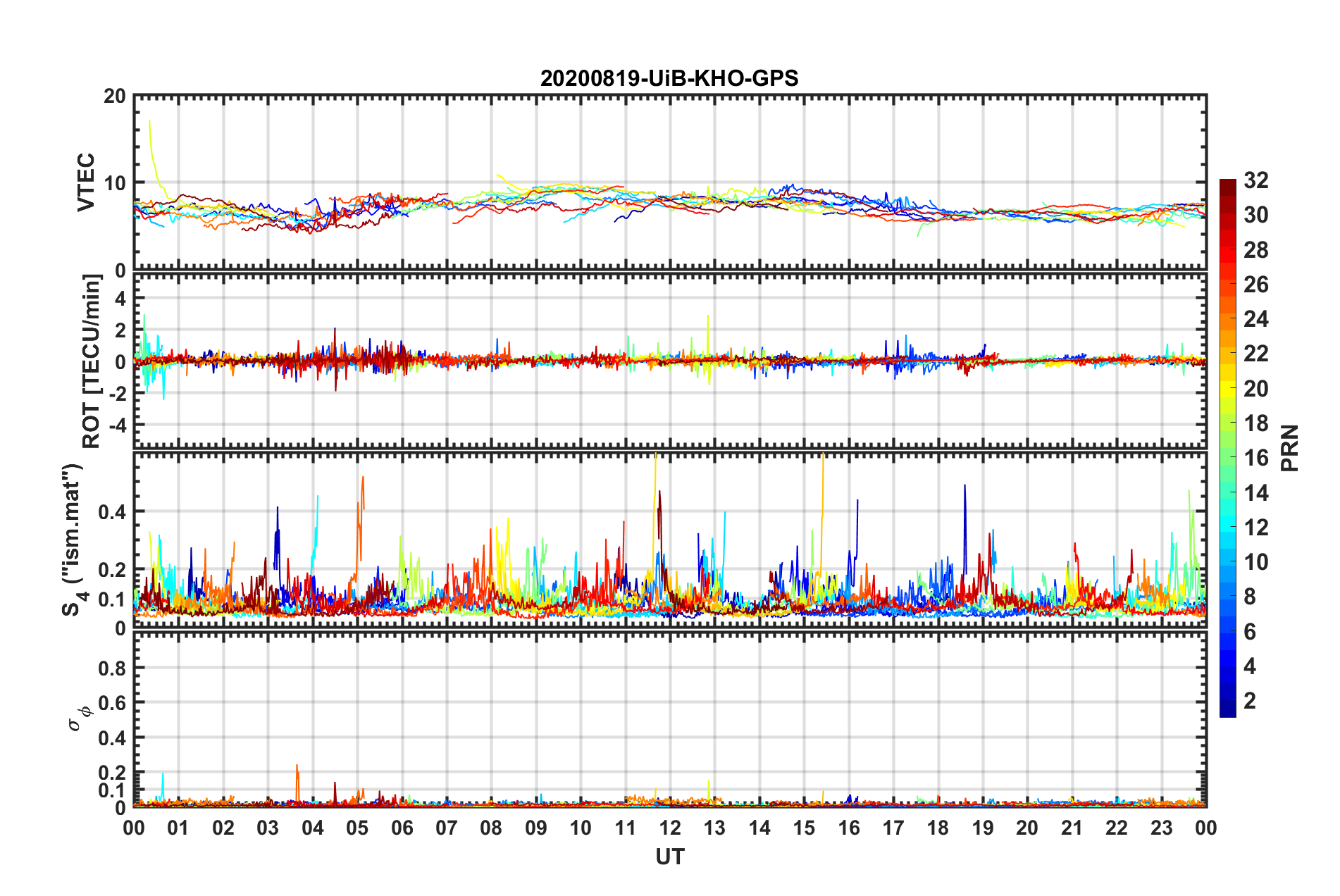The image size is (1340, 896).
Task: Select the 12 hour tick on the UT axis
Action: pyautogui.click(x=670, y=828)
